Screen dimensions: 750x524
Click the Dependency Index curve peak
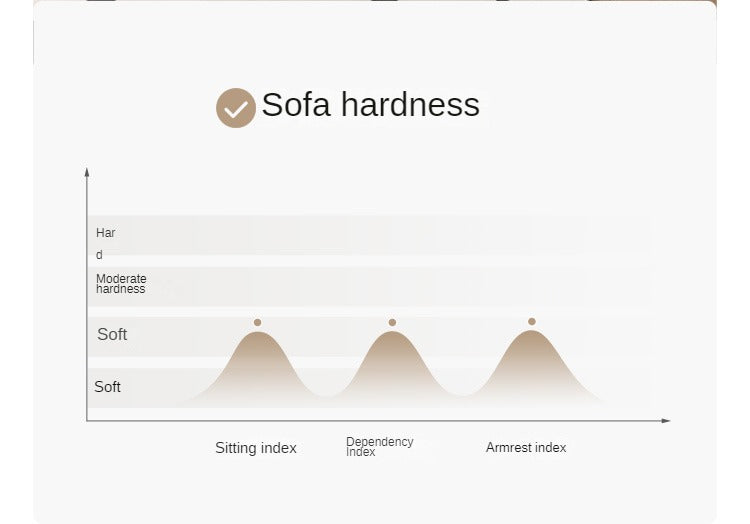coord(393,336)
